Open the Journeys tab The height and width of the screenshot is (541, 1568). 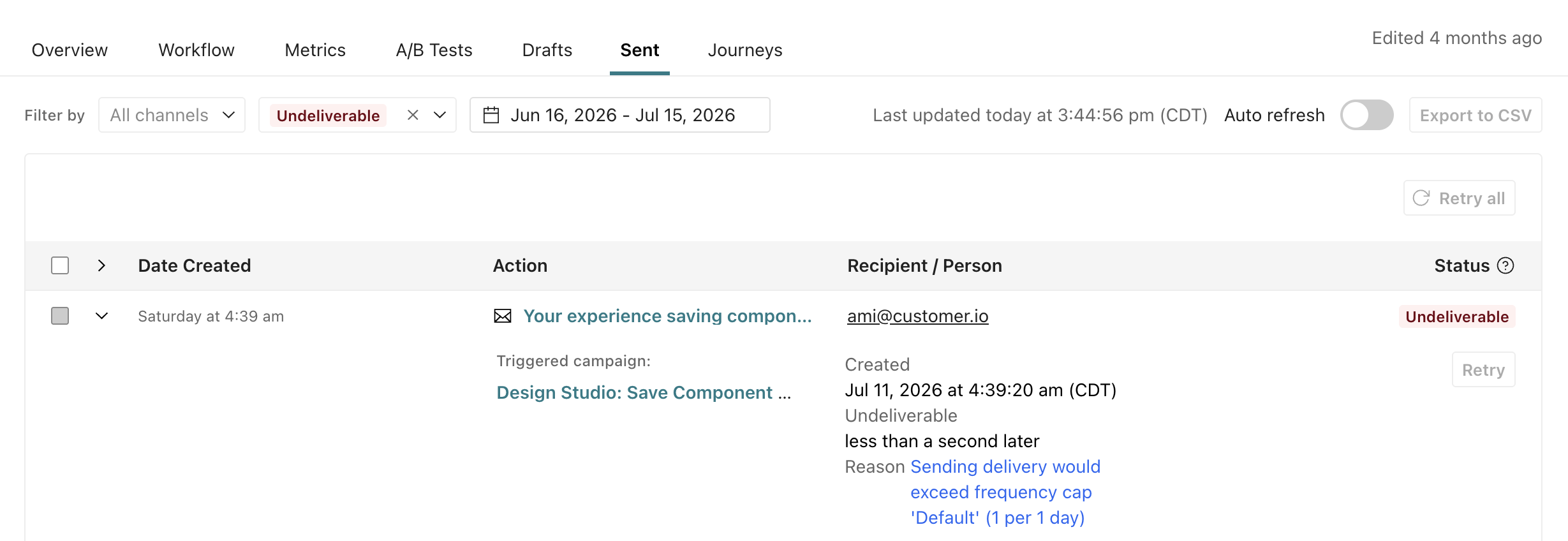[x=745, y=50]
